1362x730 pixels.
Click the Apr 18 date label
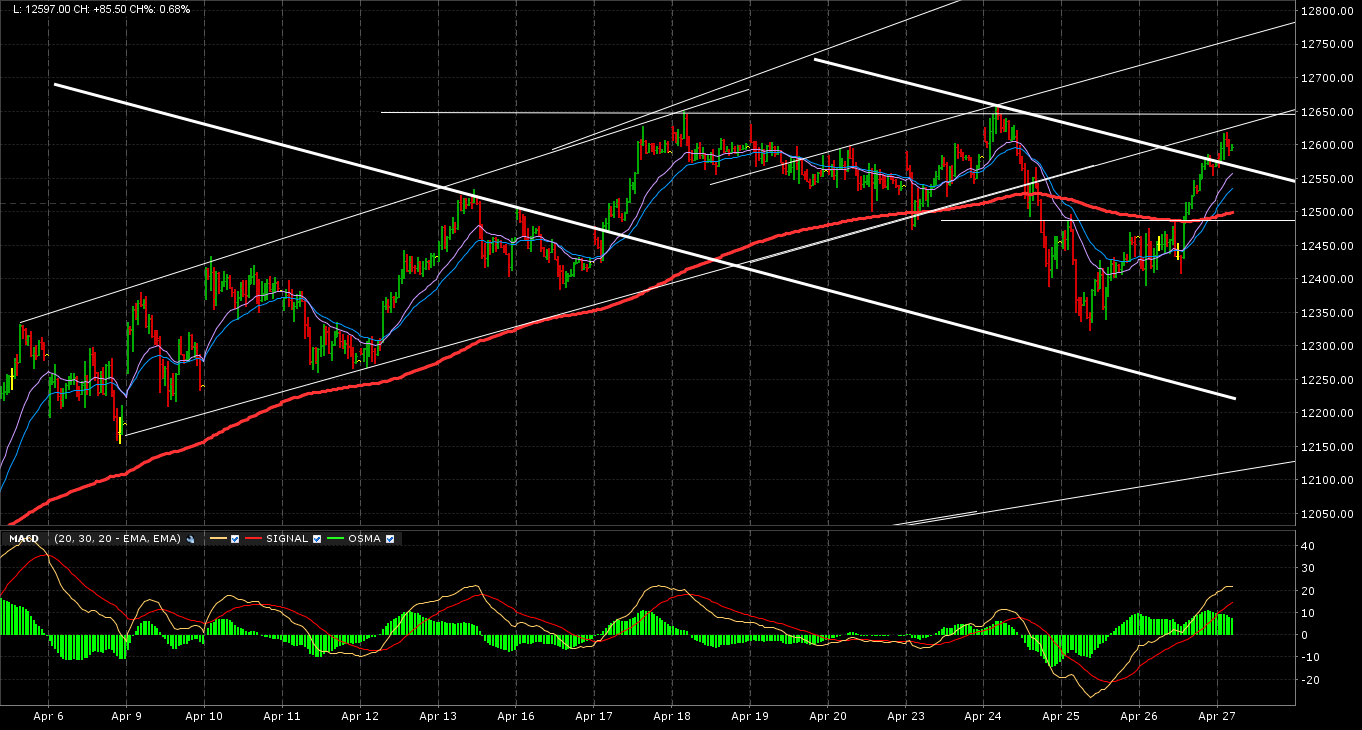click(672, 716)
